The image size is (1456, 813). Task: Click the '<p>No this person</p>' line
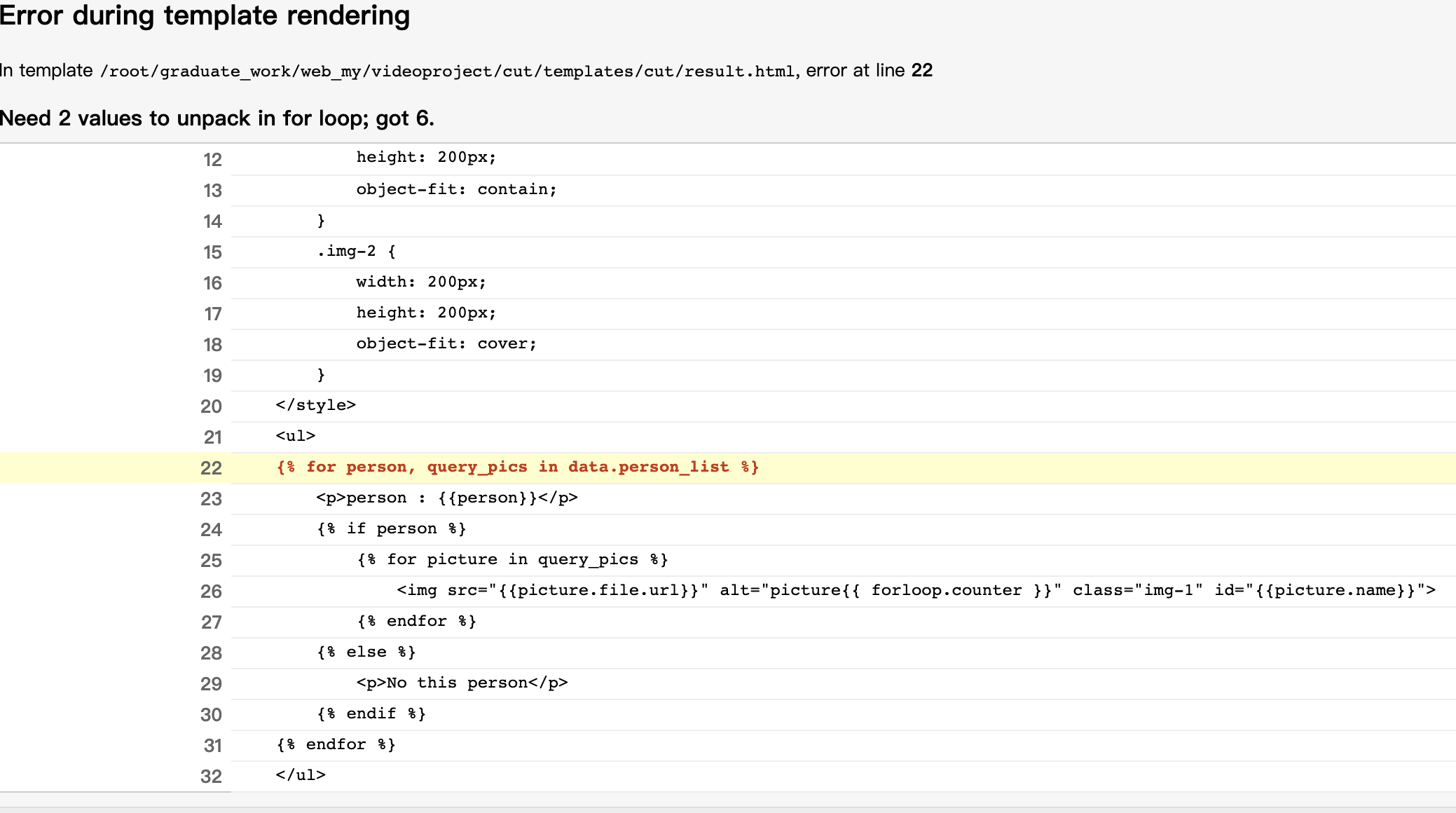tap(462, 683)
